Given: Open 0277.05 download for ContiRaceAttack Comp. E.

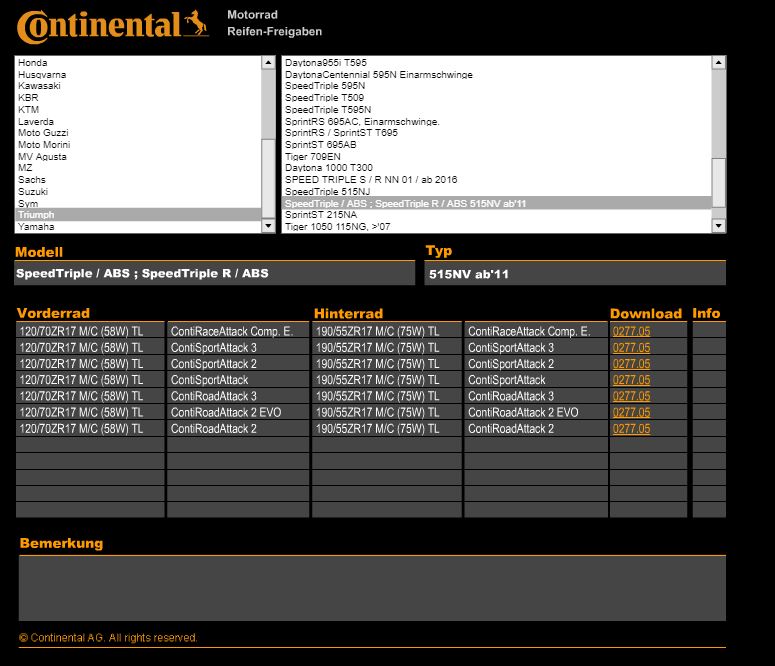Looking at the screenshot, I should point(631,331).
